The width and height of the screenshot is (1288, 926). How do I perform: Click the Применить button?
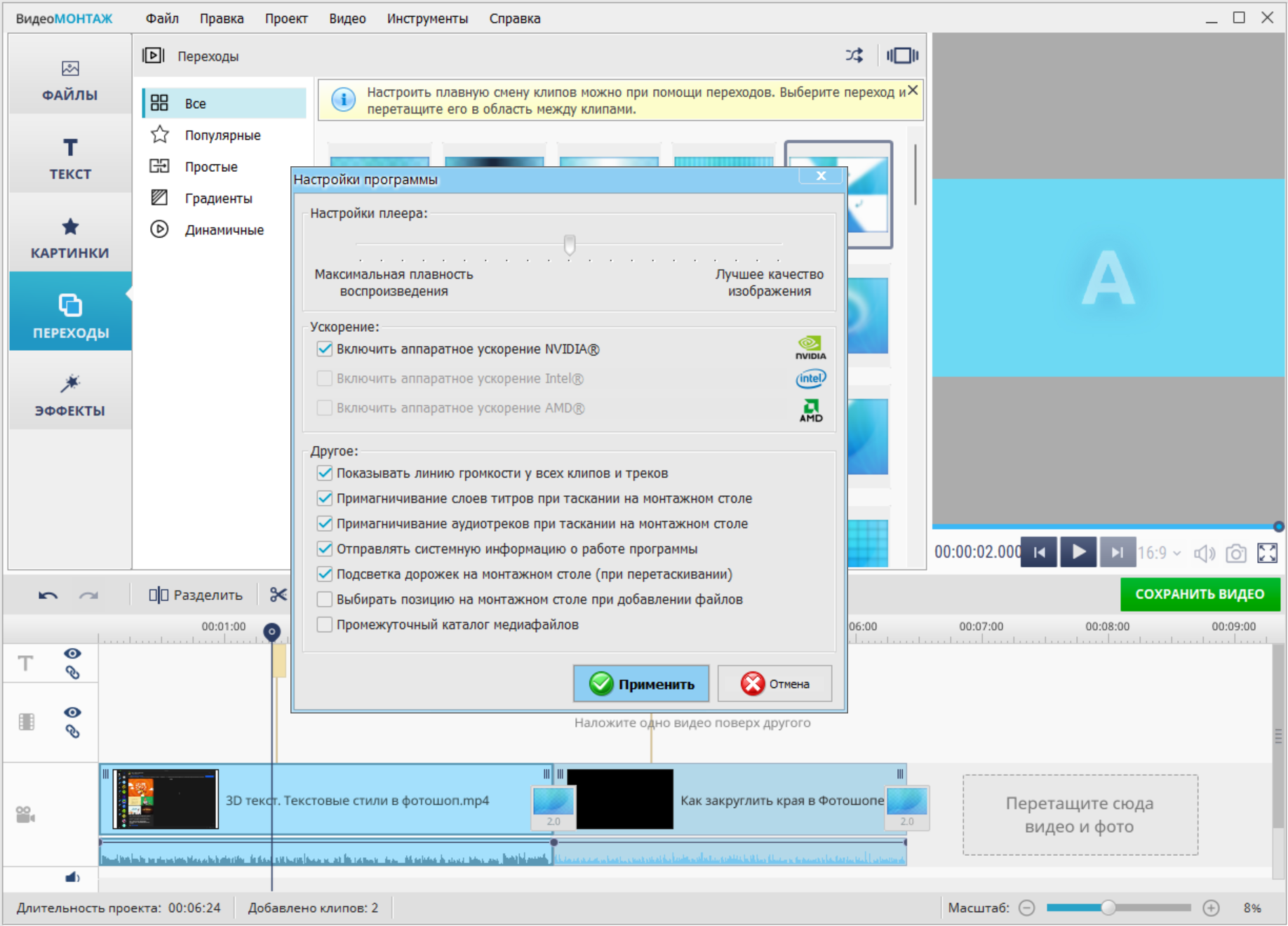click(x=641, y=684)
